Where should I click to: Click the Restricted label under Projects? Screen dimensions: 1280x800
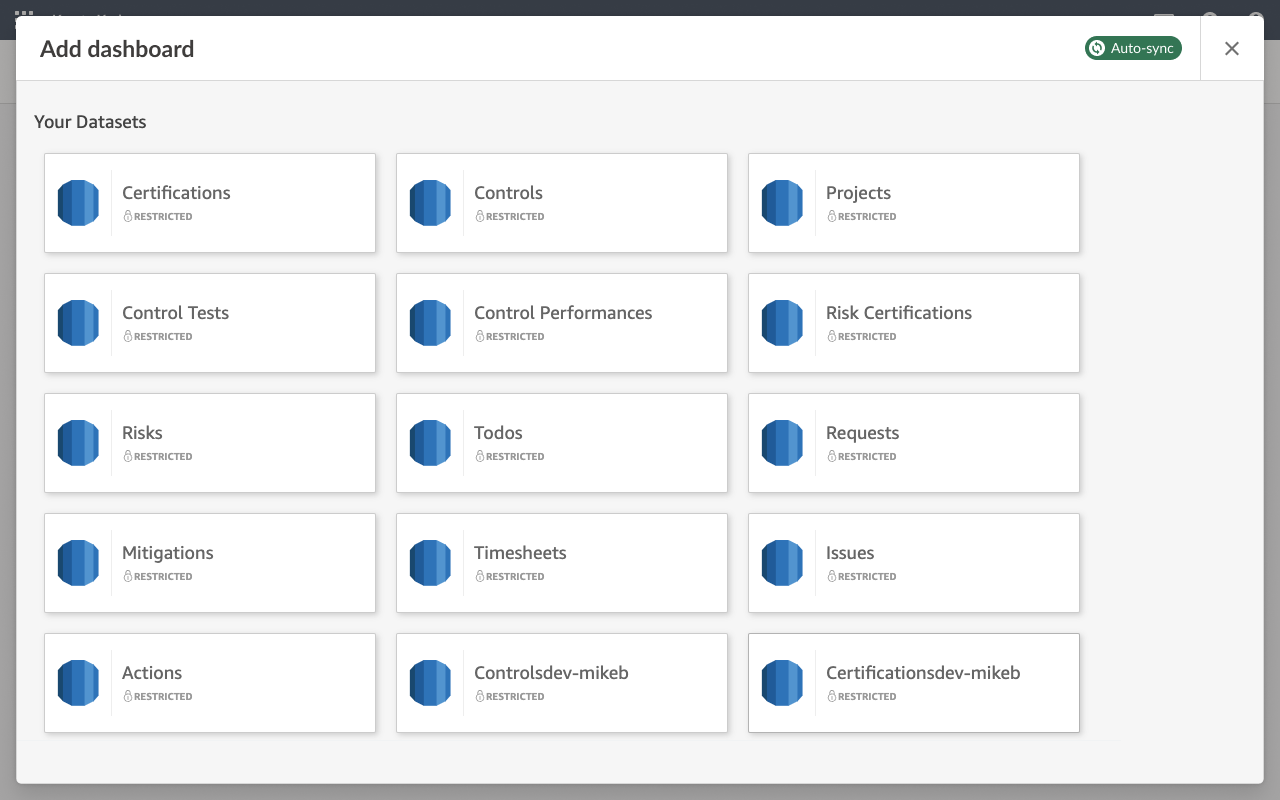click(x=866, y=217)
